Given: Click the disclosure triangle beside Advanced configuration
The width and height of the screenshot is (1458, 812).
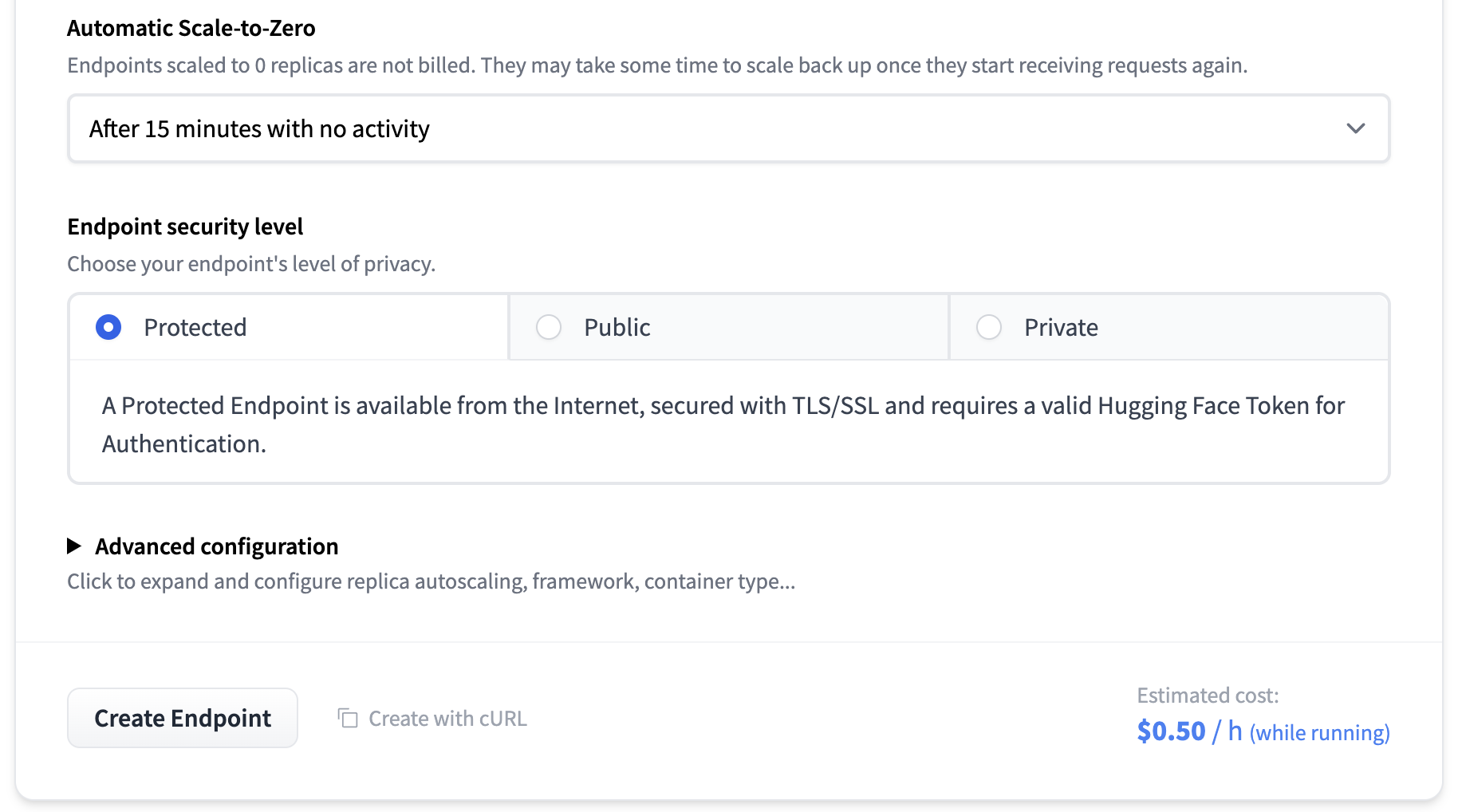Looking at the screenshot, I should point(76,546).
